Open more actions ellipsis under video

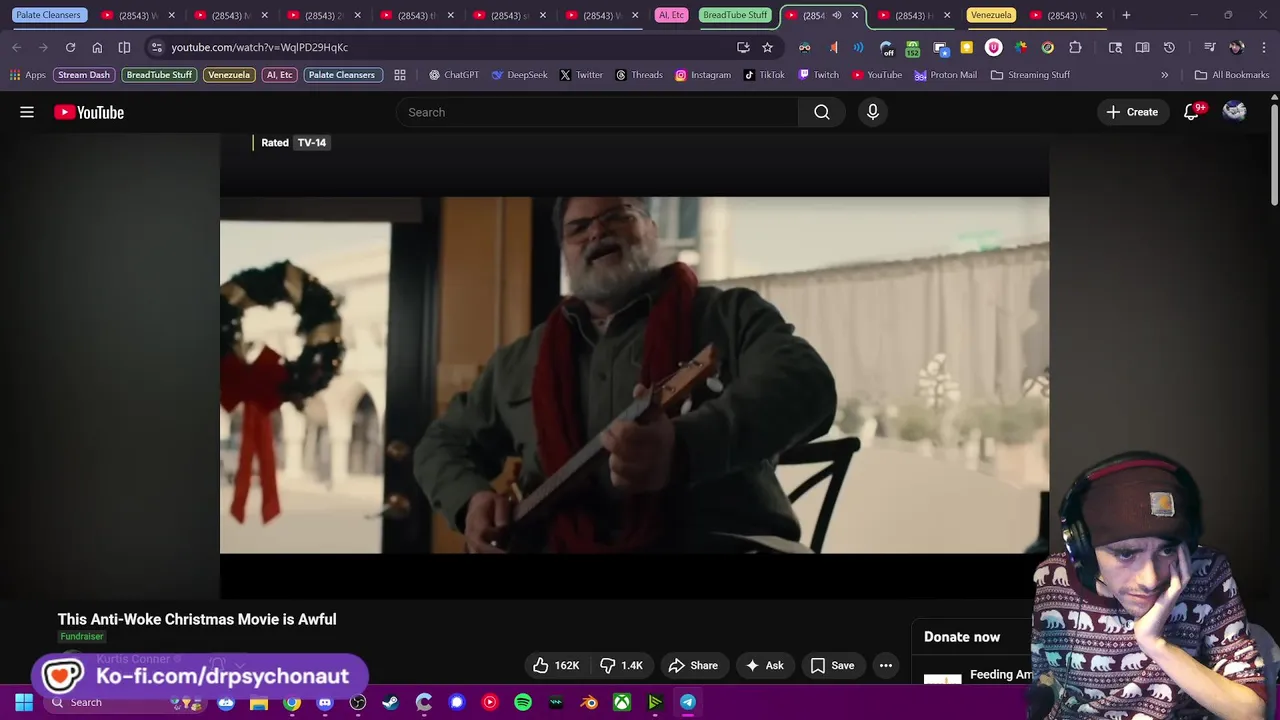(x=885, y=665)
